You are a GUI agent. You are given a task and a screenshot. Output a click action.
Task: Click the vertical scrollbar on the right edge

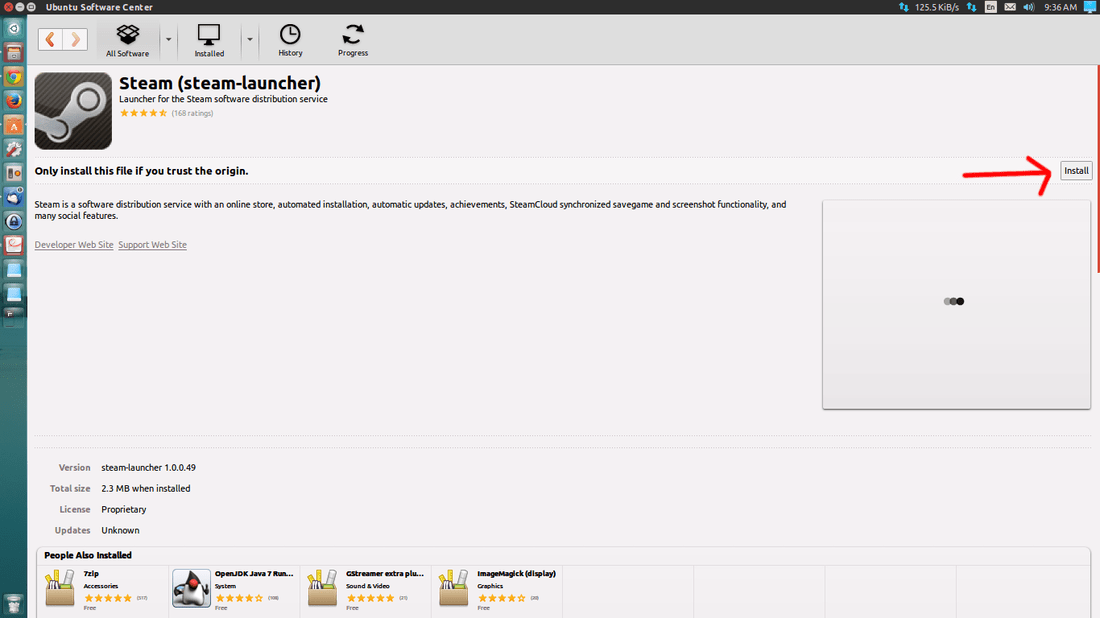(1098, 168)
